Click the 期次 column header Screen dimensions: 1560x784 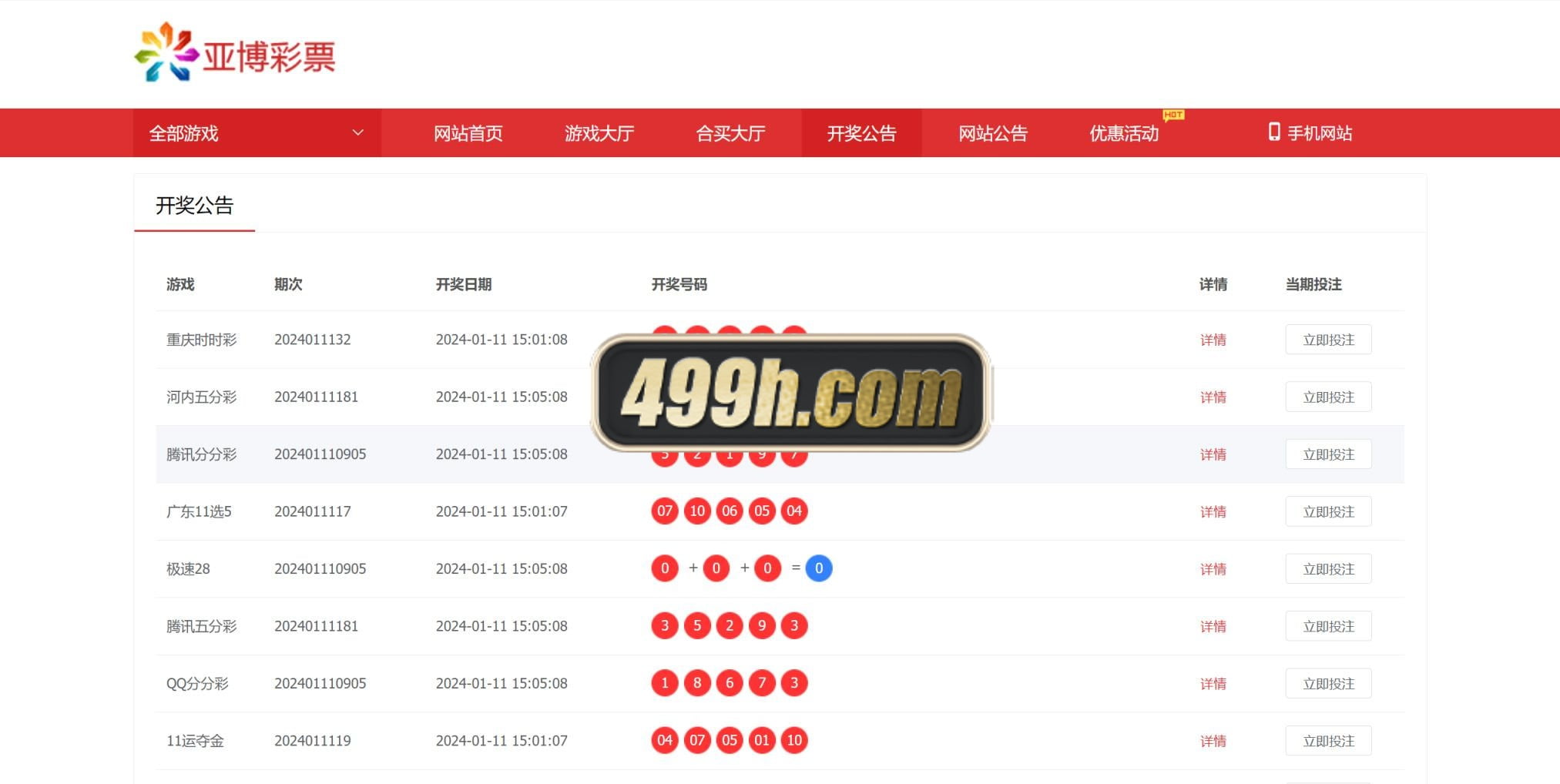288,284
